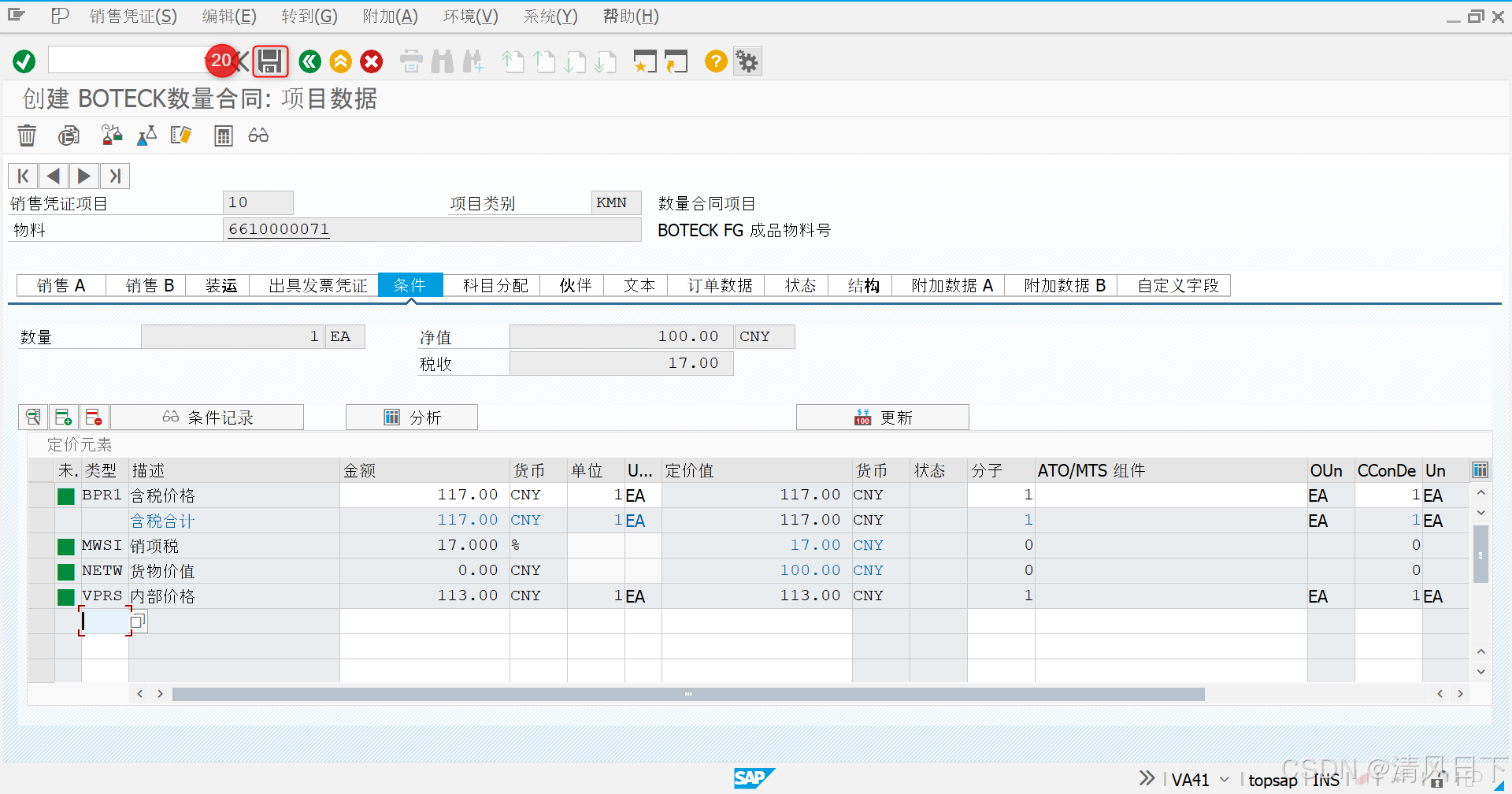Click the 更新 button to refresh pricing
1512x794 pixels.
click(882, 417)
